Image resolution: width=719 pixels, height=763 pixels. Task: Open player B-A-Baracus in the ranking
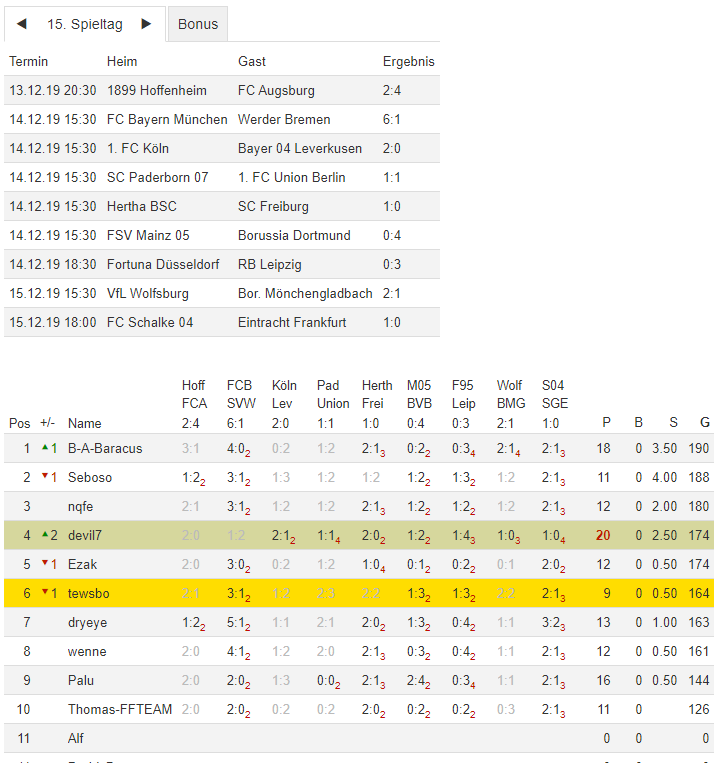tap(105, 448)
